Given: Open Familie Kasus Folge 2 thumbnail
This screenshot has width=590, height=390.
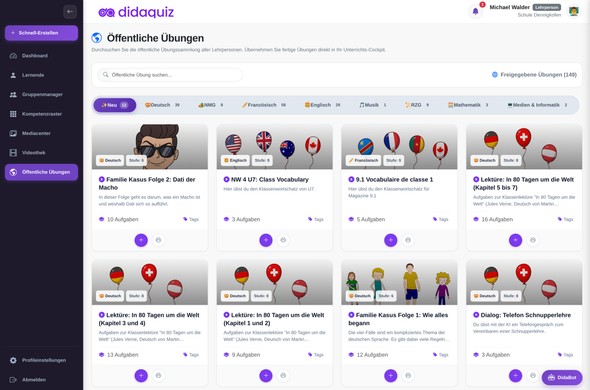Looking at the screenshot, I should (150, 146).
